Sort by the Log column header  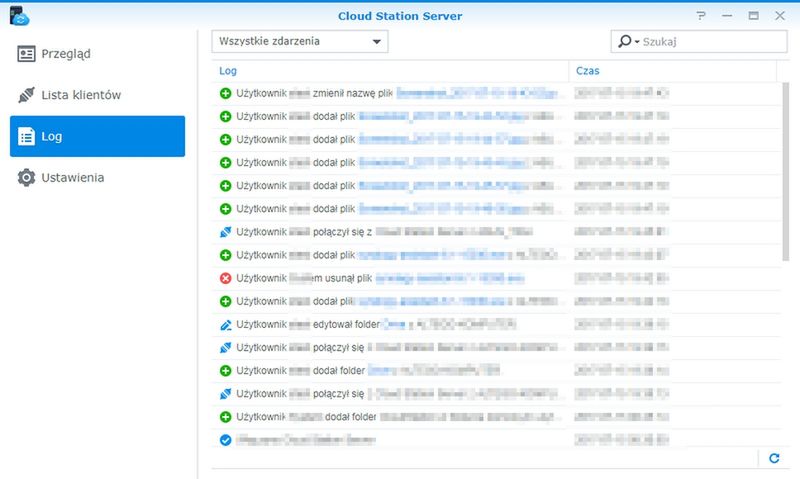(x=390, y=71)
